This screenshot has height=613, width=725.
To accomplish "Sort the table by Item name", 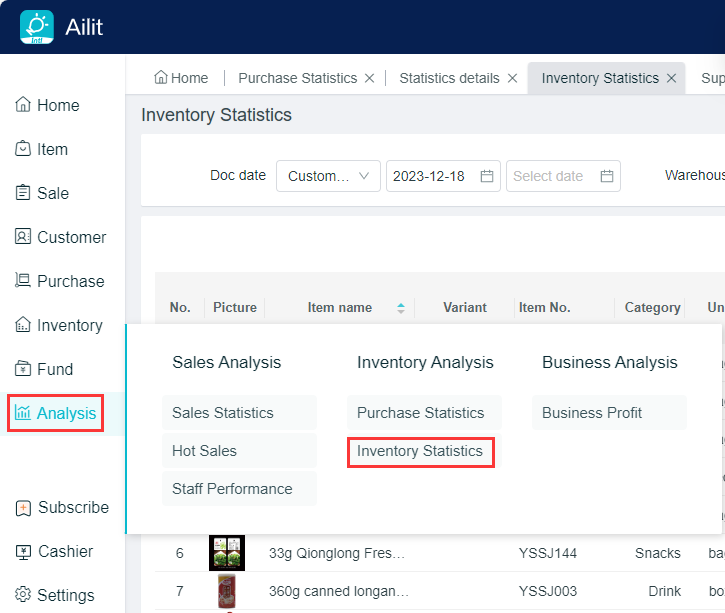I will click(401, 308).
